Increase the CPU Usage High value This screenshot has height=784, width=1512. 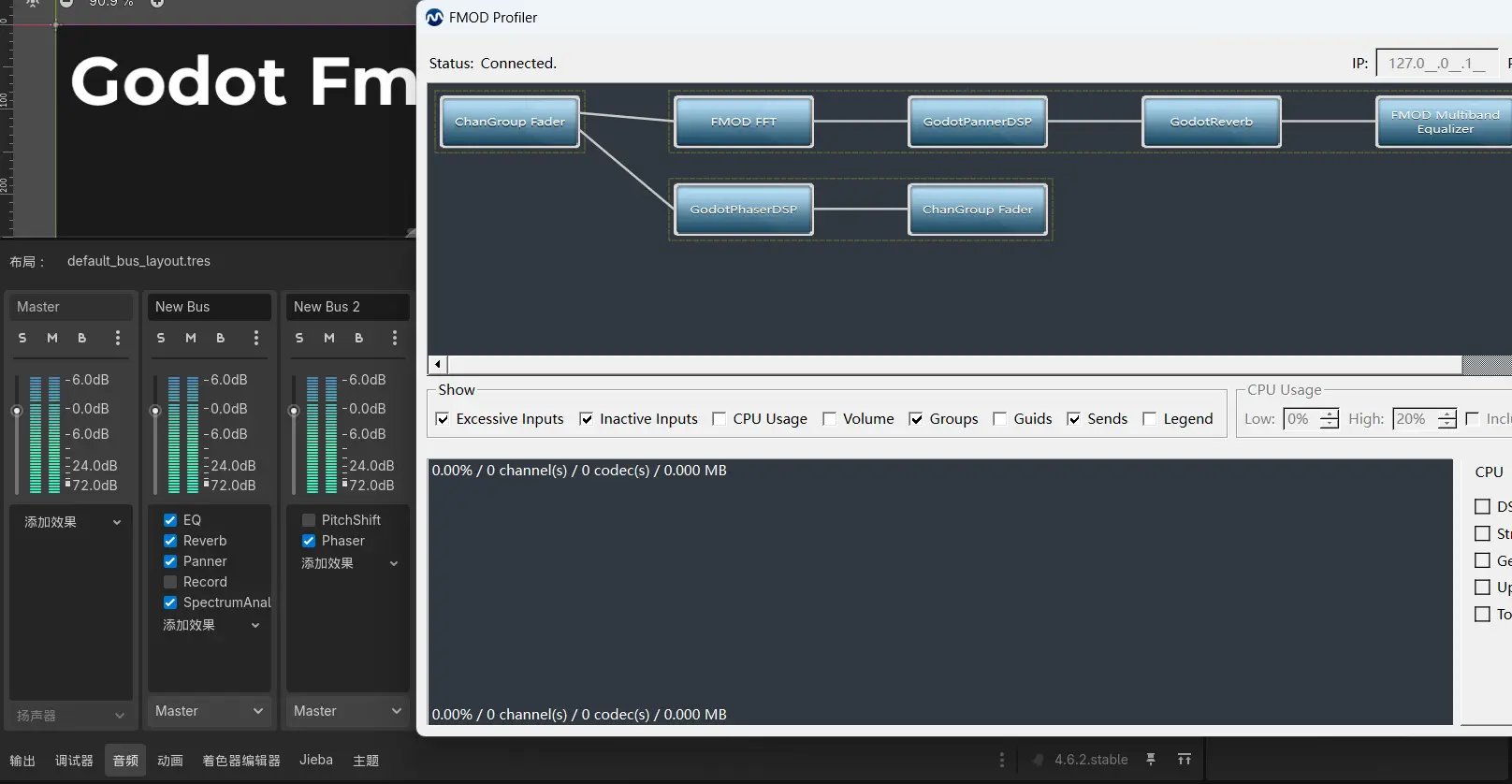pyautogui.click(x=1447, y=414)
